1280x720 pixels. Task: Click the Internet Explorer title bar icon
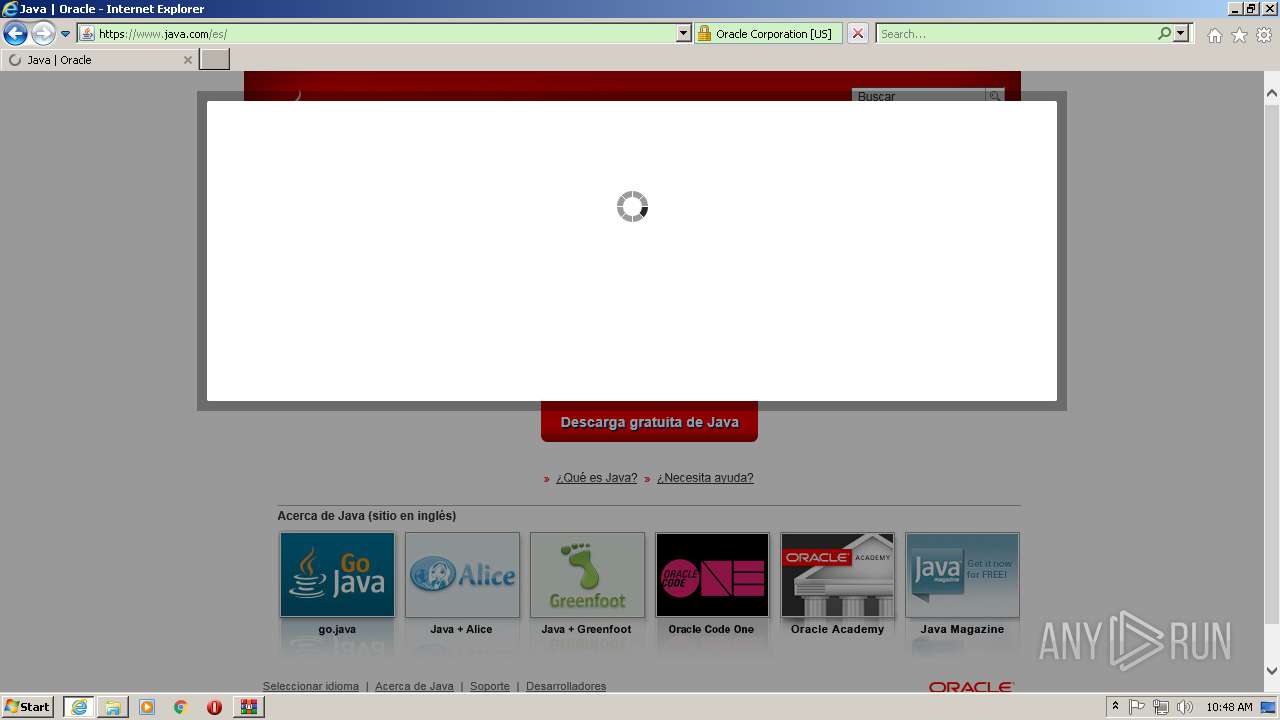point(10,9)
